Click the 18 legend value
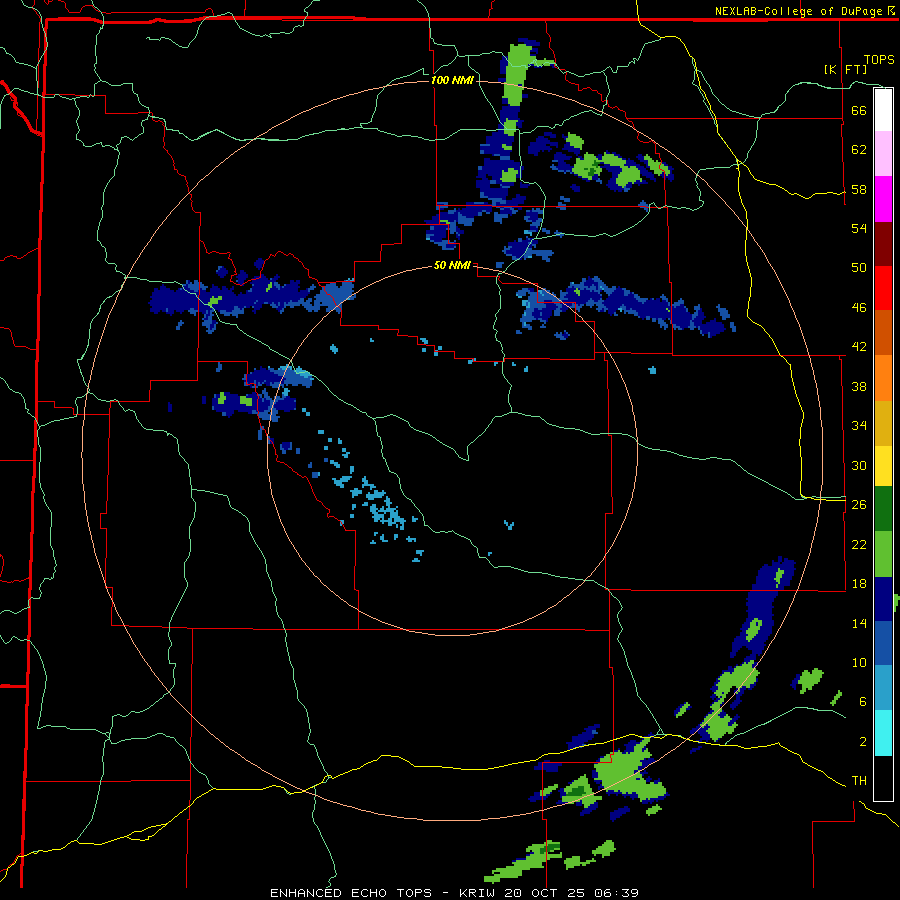The image size is (900, 900). tap(859, 584)
